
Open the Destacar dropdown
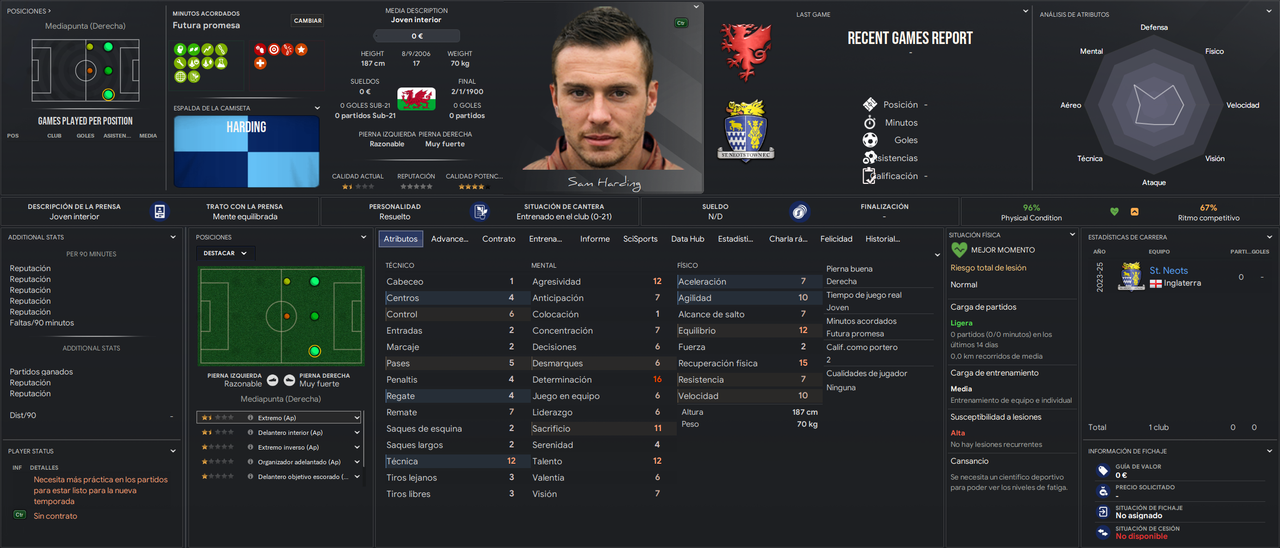pos(225,253)
